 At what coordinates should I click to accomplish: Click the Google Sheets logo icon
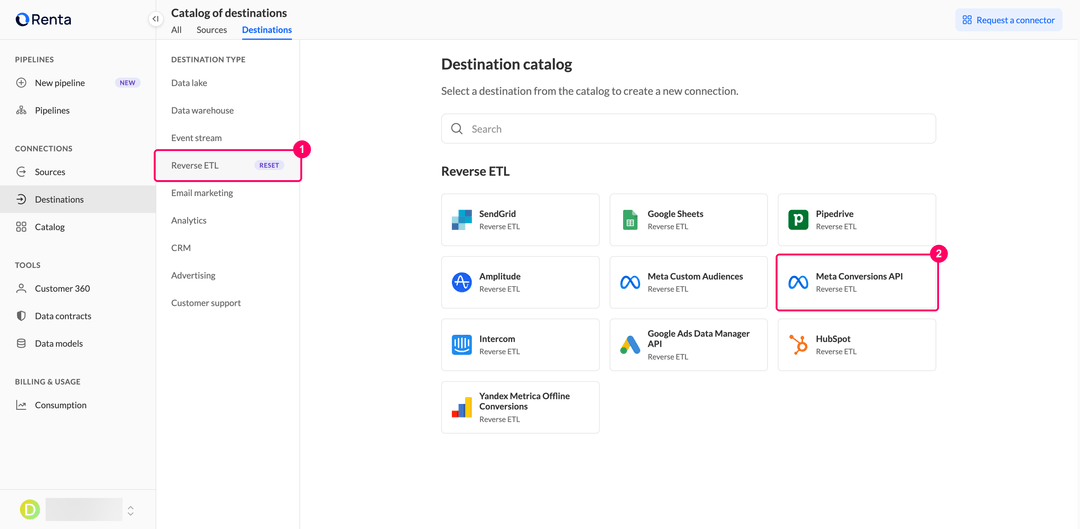[x=629, y=219]
